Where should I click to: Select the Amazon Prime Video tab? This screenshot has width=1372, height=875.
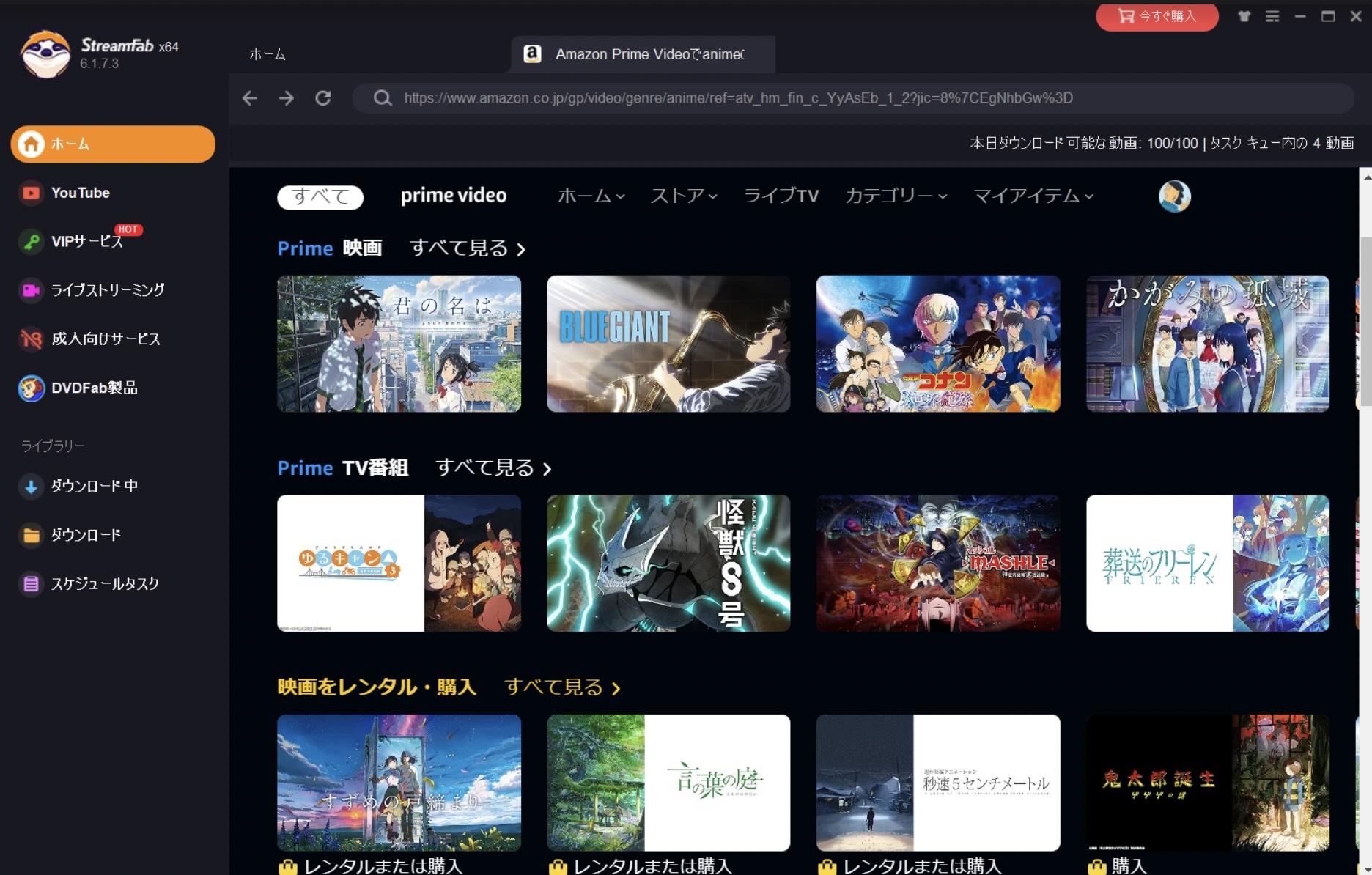643,54
